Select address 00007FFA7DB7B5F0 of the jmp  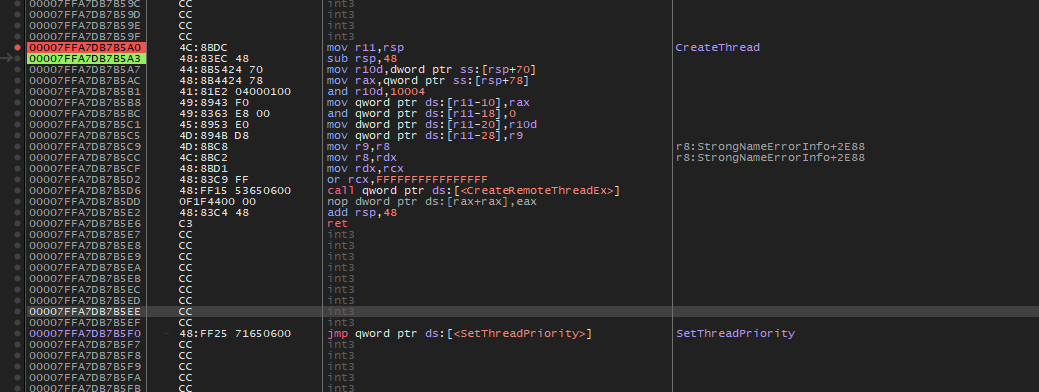click(x=85, y=333)
